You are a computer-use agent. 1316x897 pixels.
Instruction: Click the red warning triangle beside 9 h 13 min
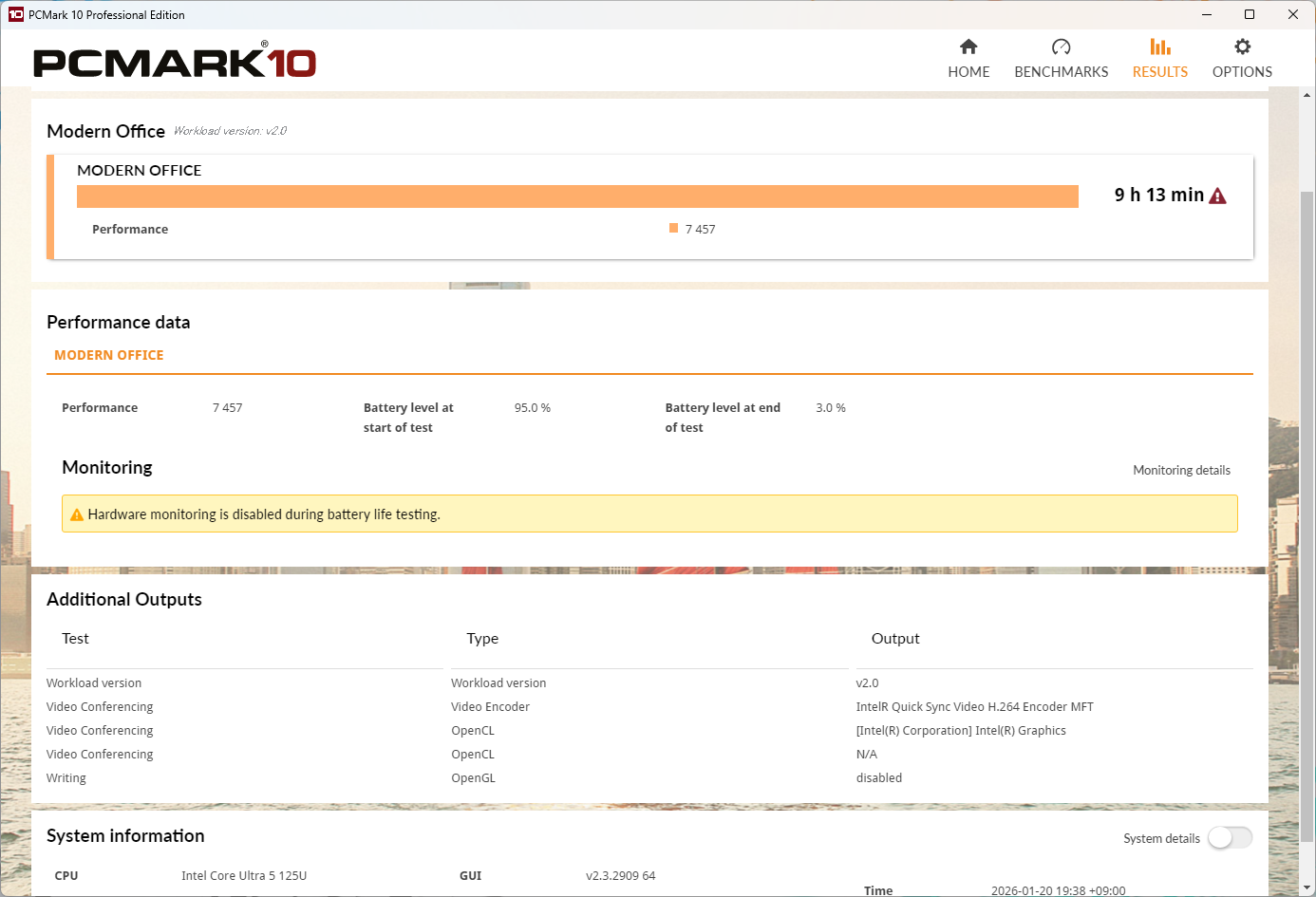pyautogui.click(x=1217, y=196)
